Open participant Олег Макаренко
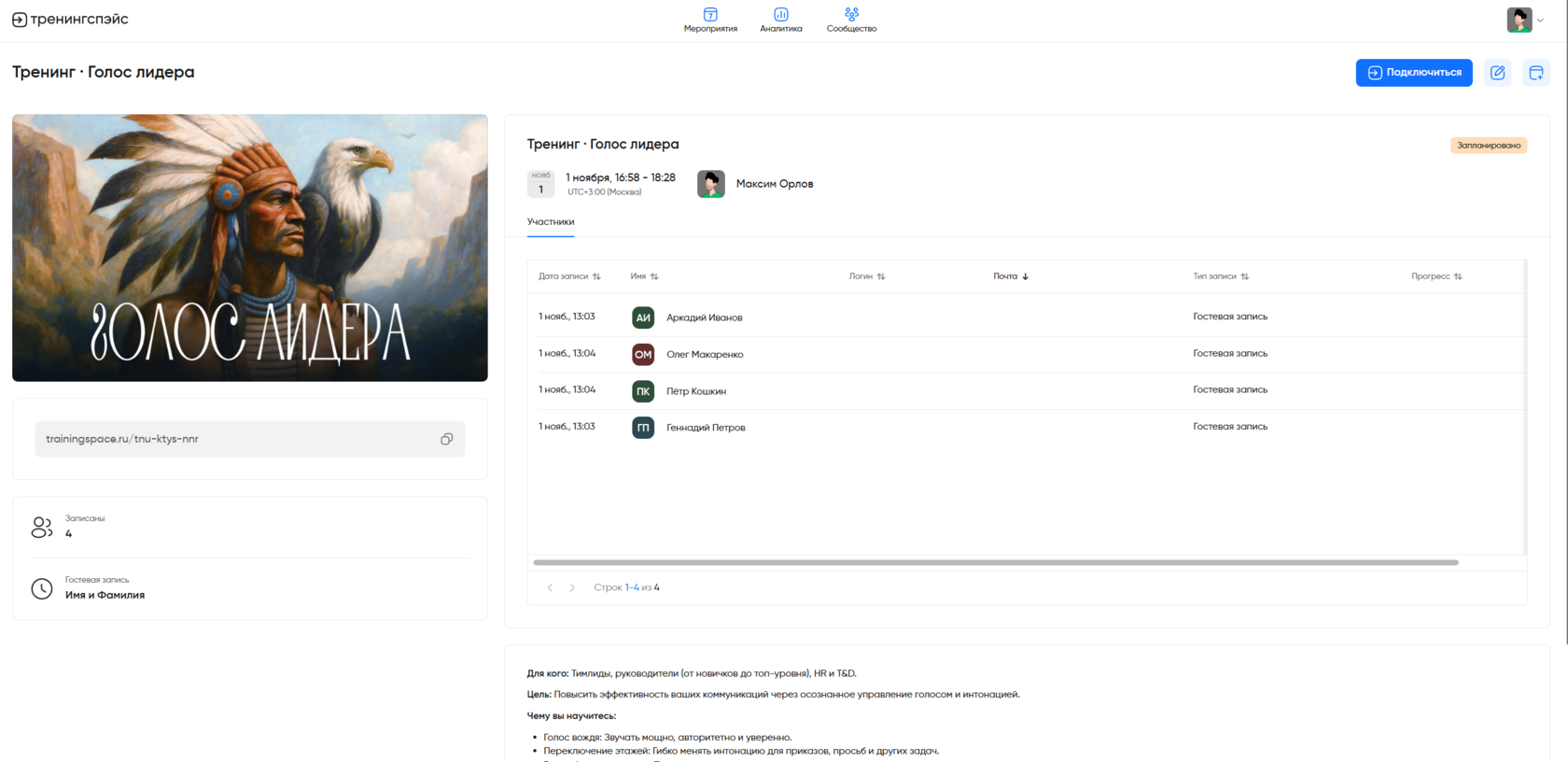The width and height of the screenshot is (1568, 762). pos(705,355)
